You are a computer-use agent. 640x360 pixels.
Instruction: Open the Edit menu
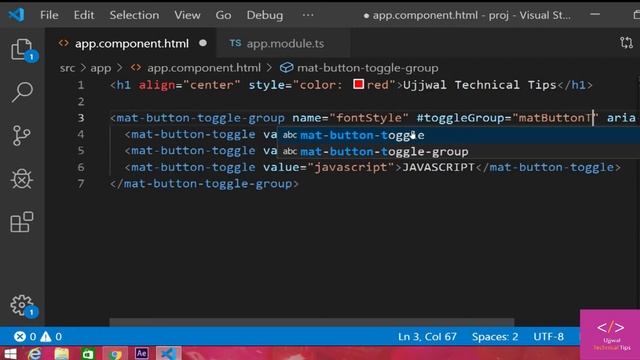pyautogui.click(x=84, y=15)
